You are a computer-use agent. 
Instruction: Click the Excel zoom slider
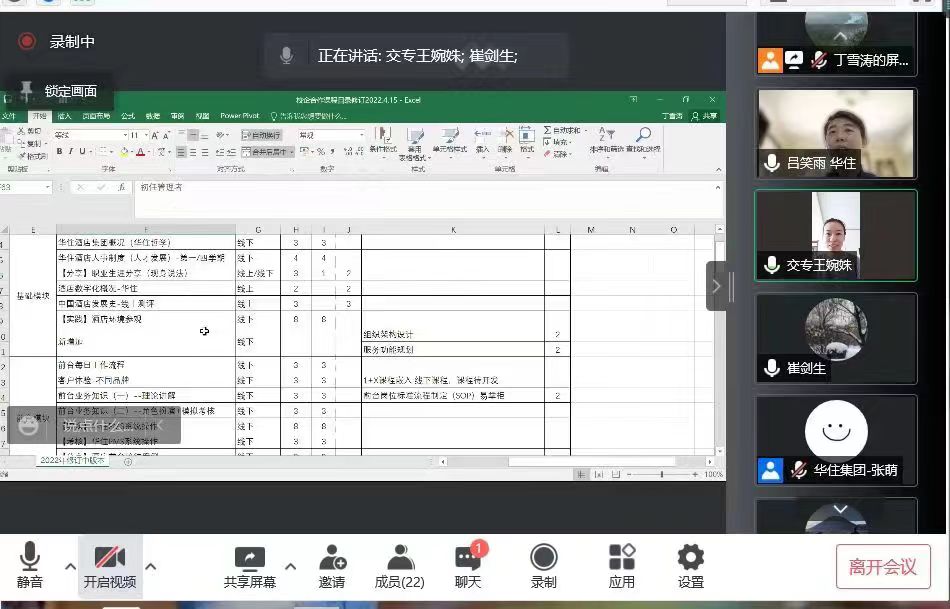tap(662, 474)
